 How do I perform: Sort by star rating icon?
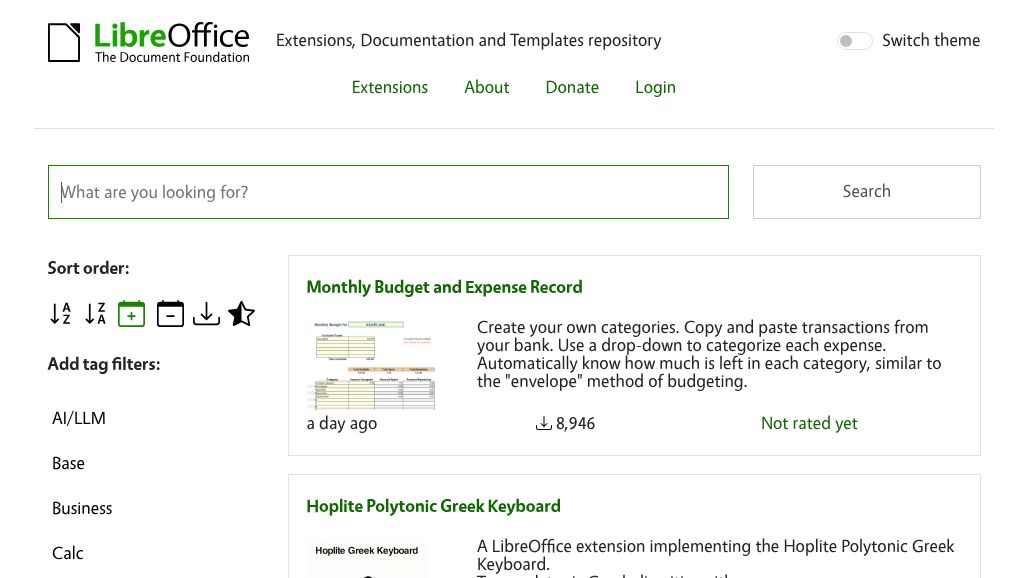click(x=241, y=314)
